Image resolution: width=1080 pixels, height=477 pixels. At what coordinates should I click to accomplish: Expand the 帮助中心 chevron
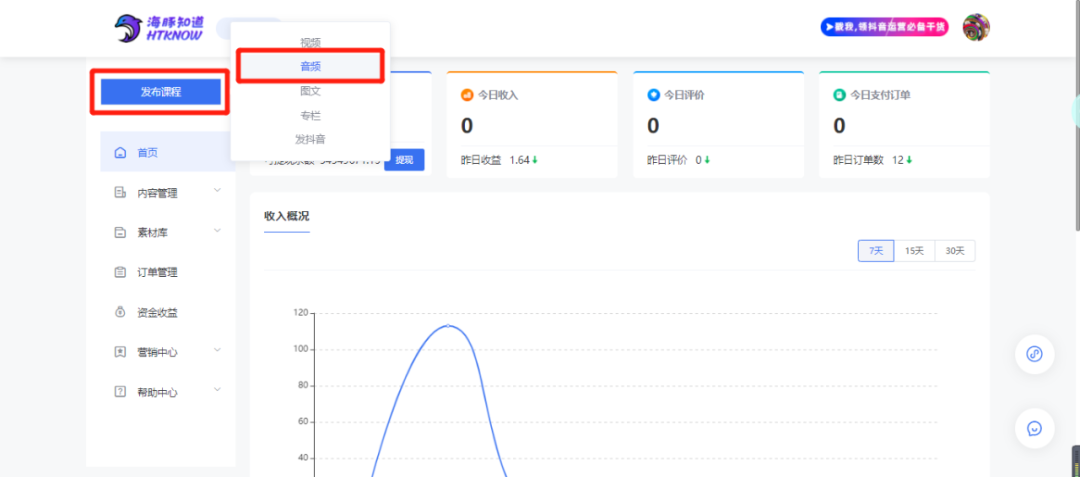click(x=218, y=390)
